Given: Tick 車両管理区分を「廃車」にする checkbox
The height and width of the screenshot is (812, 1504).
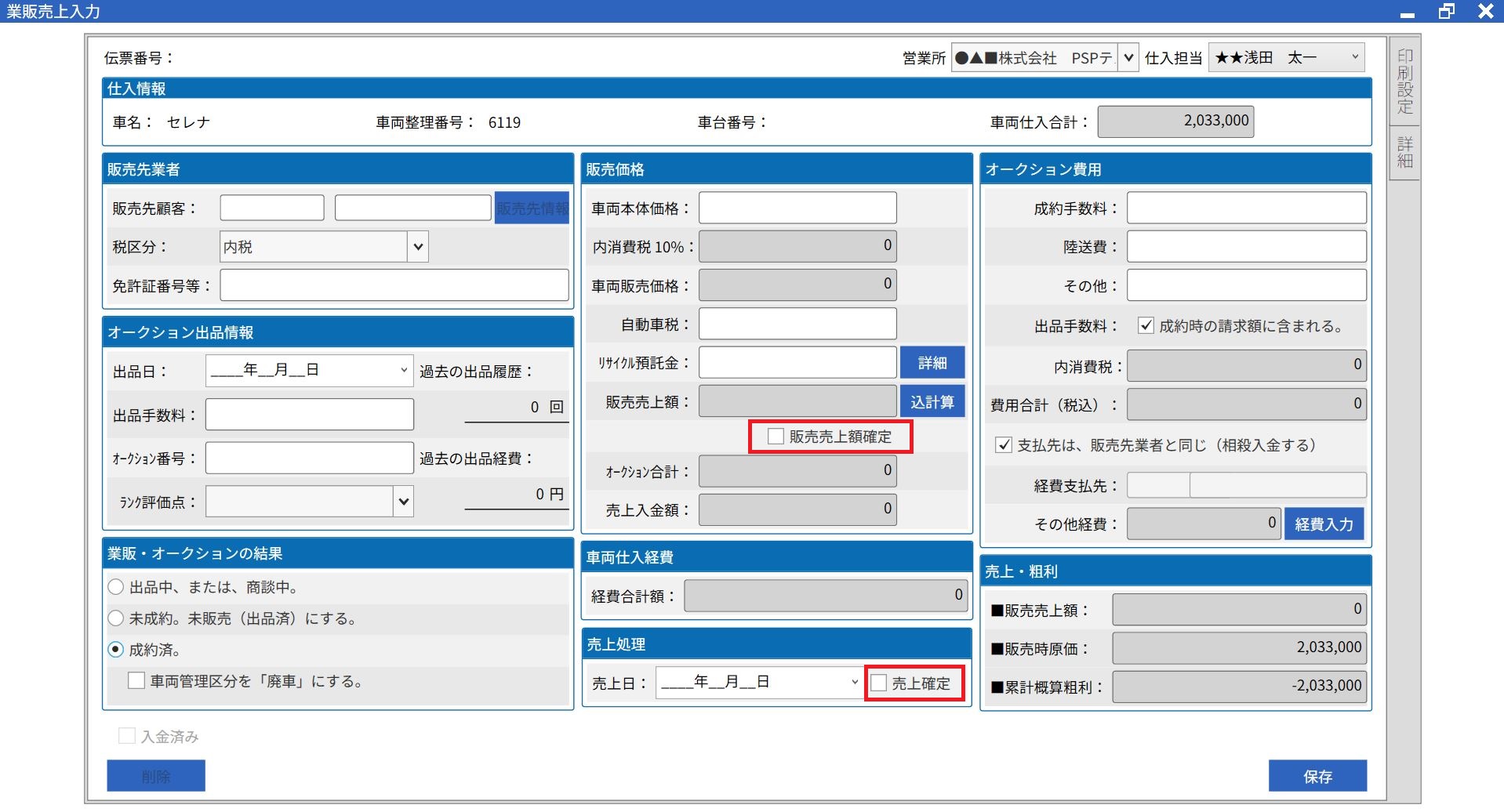Looking at the screenshot, I should (x=136, y=681).
